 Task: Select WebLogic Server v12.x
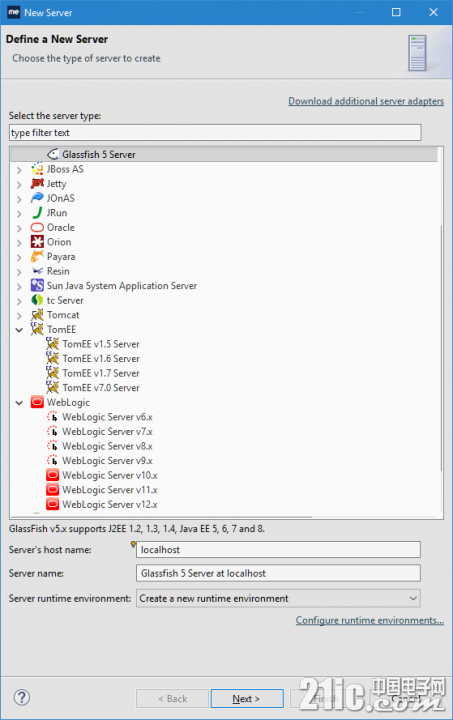click(110, 505)
